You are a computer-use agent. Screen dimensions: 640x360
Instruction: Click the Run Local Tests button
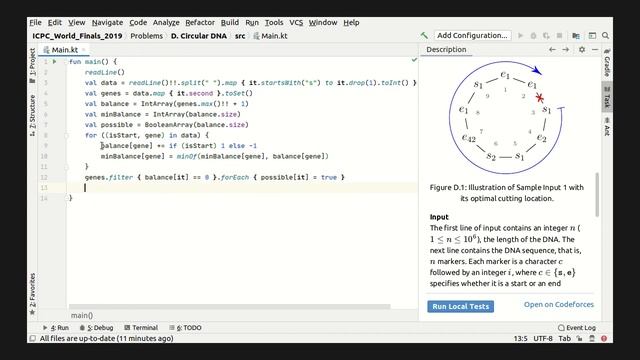(460, 307)
